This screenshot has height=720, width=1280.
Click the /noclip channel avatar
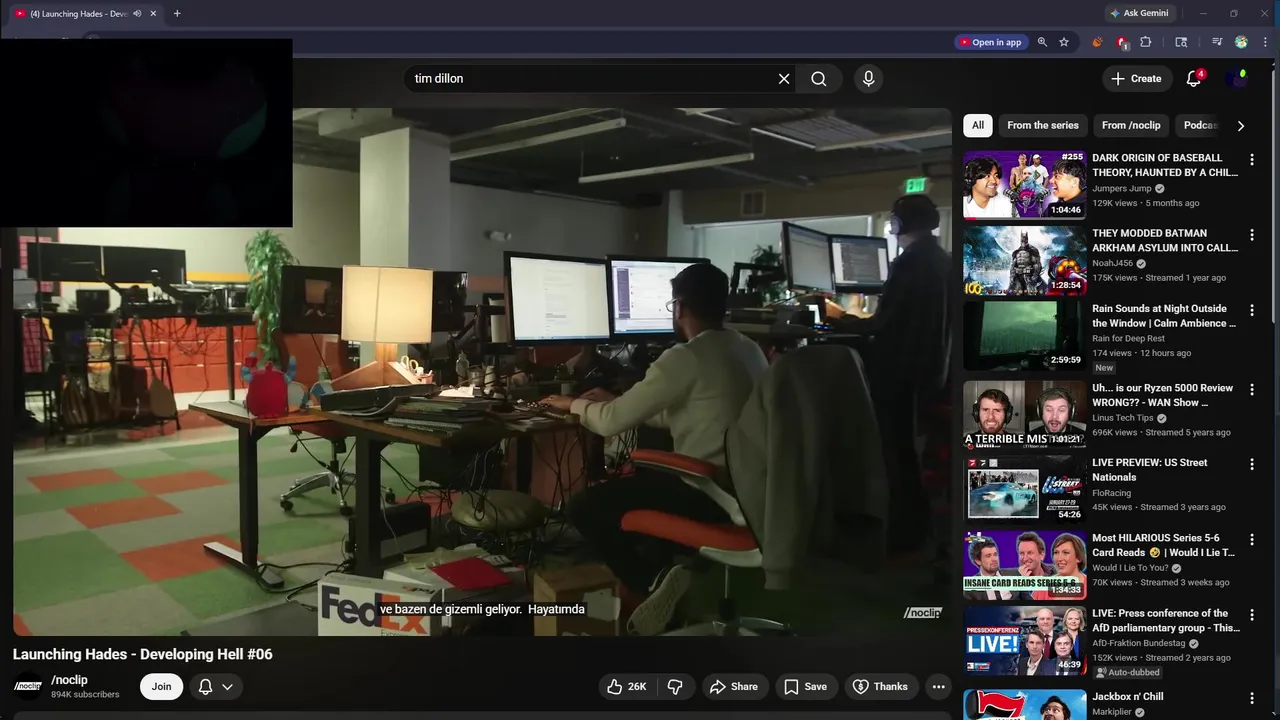click(28, 687)
